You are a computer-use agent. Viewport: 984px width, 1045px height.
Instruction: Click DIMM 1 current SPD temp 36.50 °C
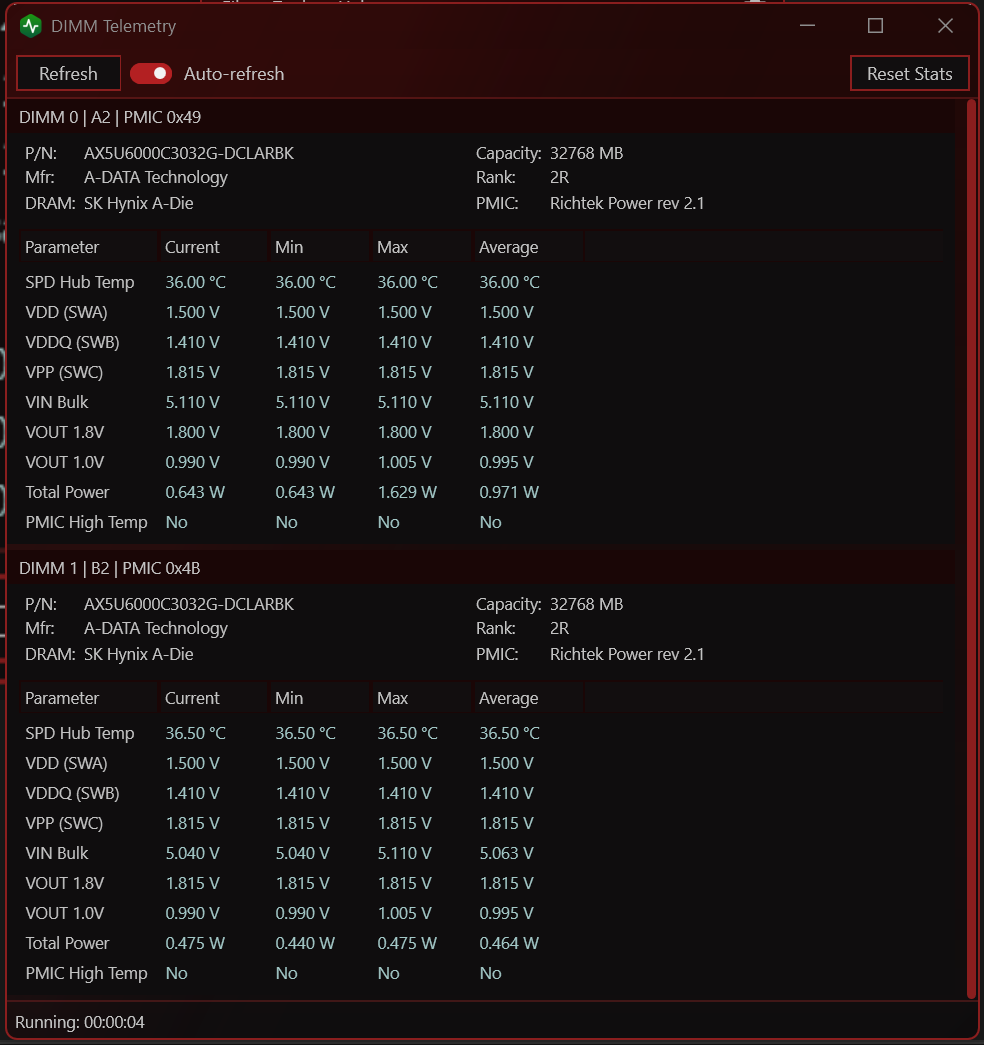(x=195, y=734)
